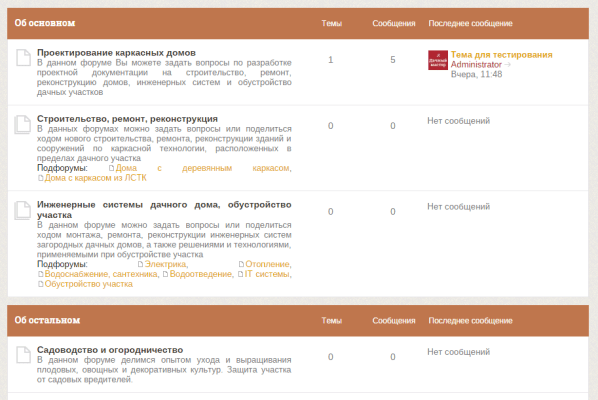This screenshot has height=400, width=598.
Task: Click the small page icon before Дома с деревянным каркасом
Action: [111, 168]
